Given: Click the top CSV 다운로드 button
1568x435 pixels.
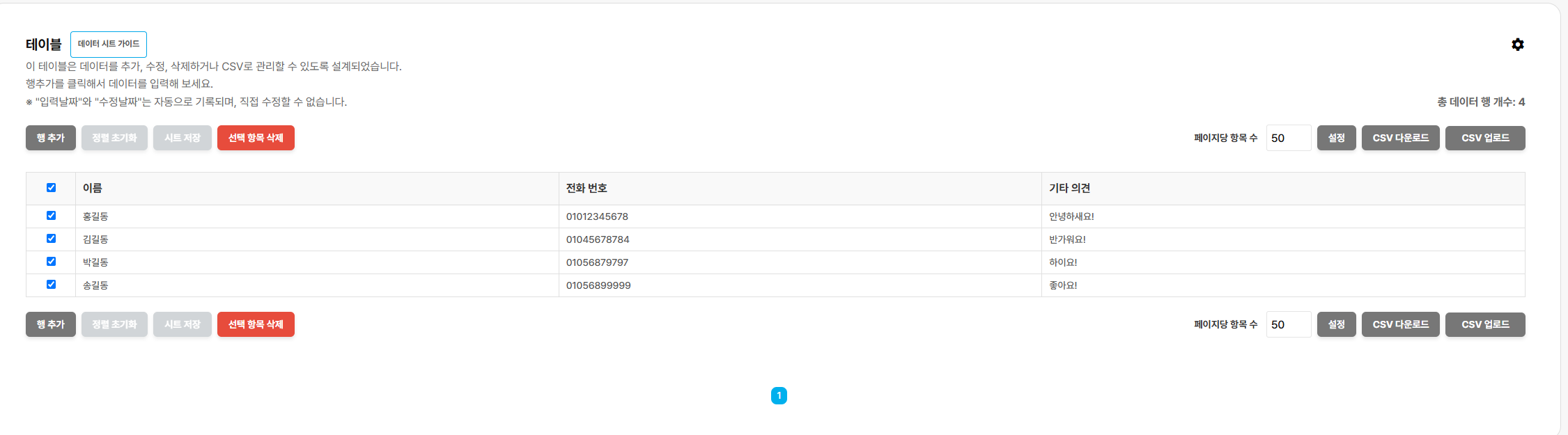Looking at the screenshot, I should pos(1400,138).
